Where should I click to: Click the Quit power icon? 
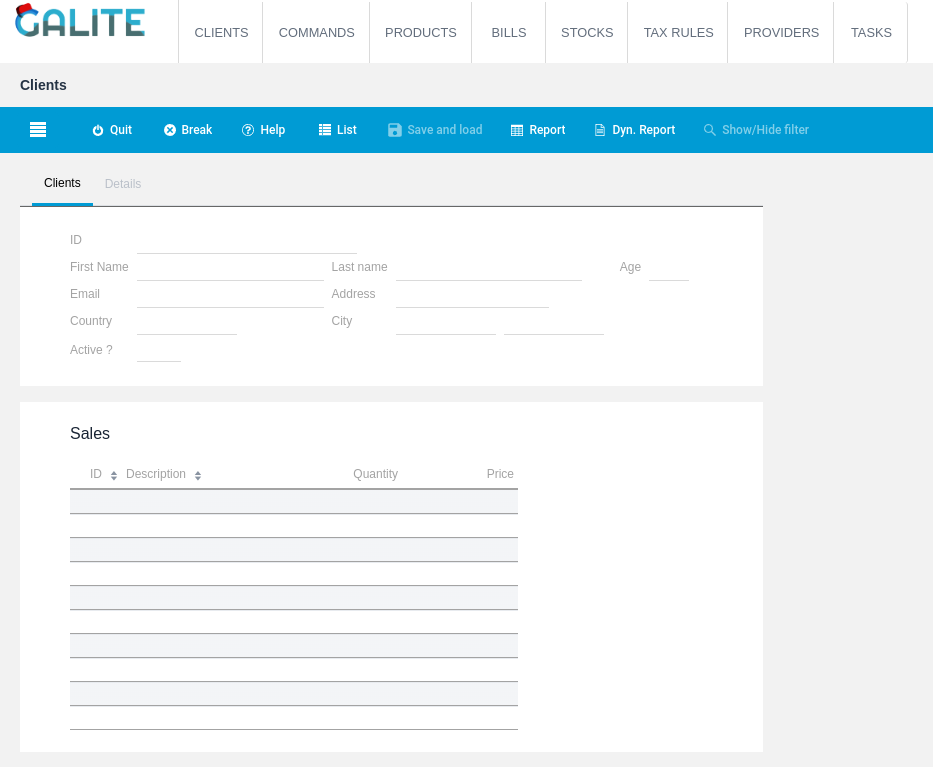coord(98,130)
